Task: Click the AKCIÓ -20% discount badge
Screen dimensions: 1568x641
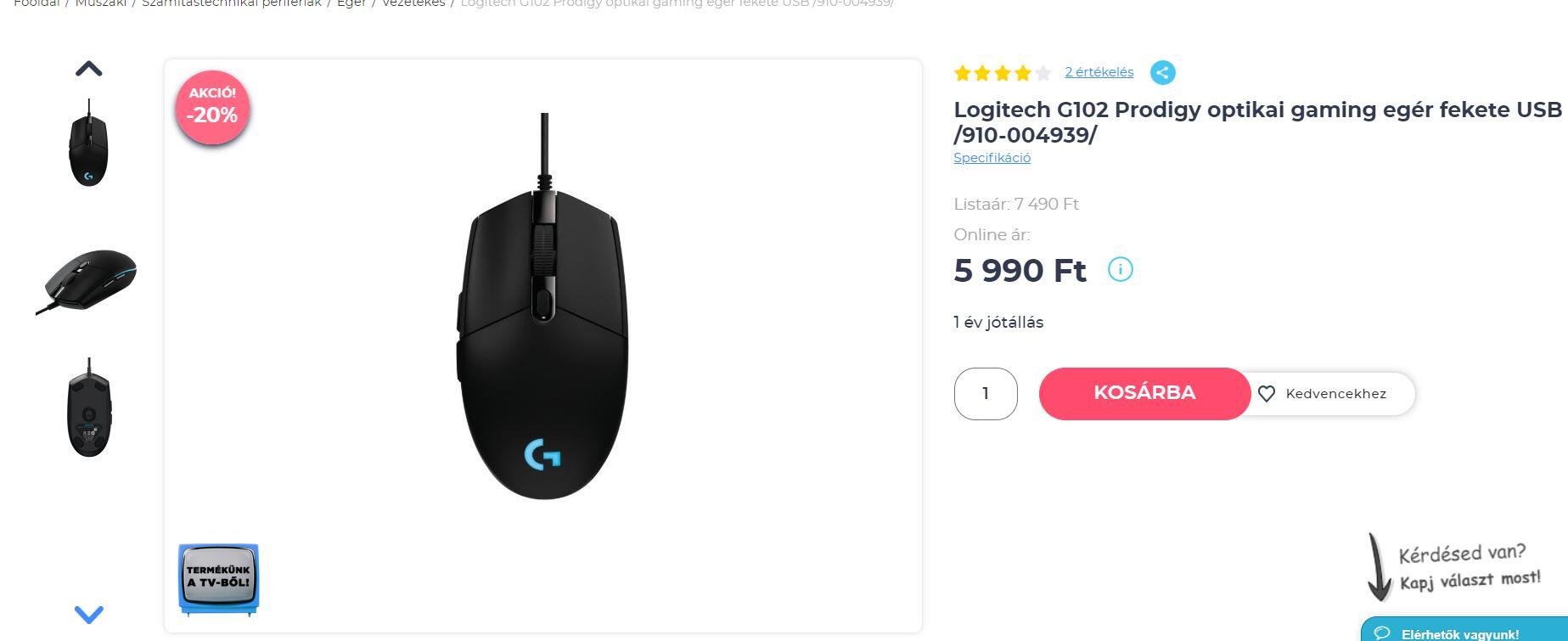Action: (212, 107)
